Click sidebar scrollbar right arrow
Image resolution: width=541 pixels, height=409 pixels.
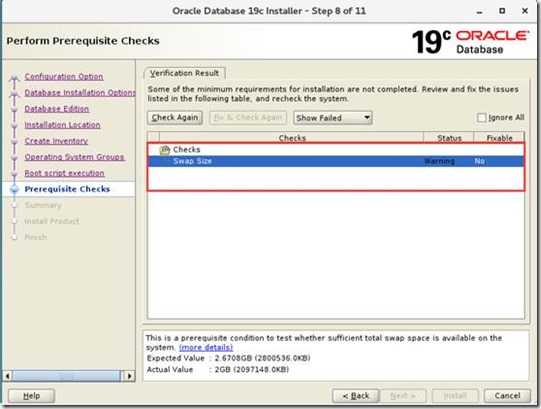click(x=129, y=376)
